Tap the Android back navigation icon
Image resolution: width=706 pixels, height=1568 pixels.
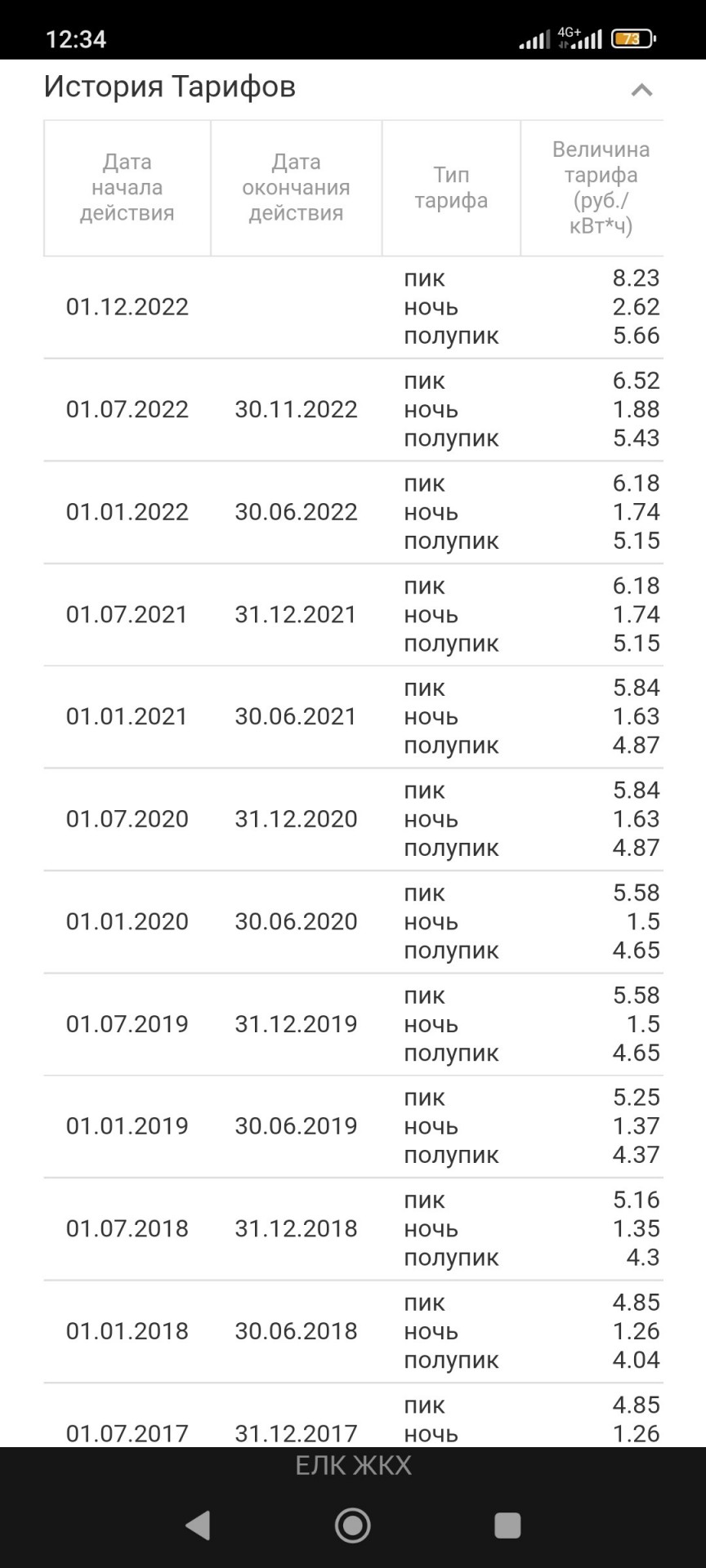point(199,1525)
